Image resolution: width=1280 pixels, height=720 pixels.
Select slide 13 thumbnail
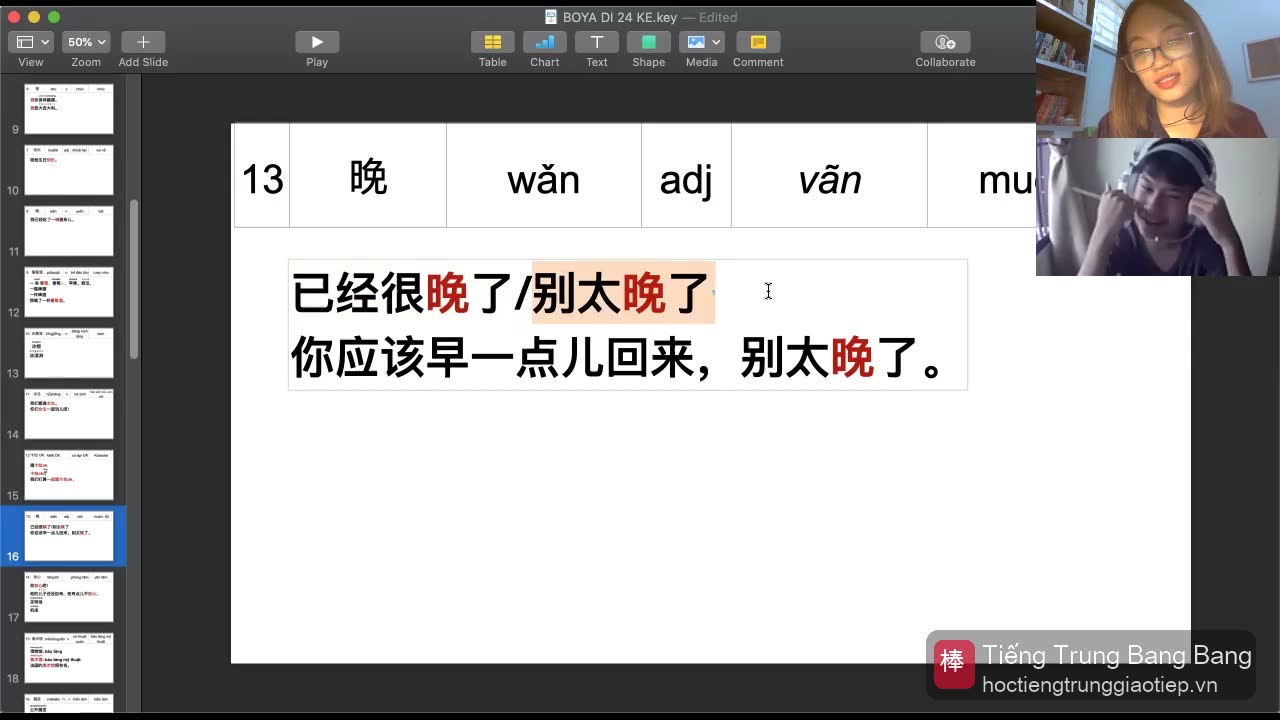[x=69, y=353]
